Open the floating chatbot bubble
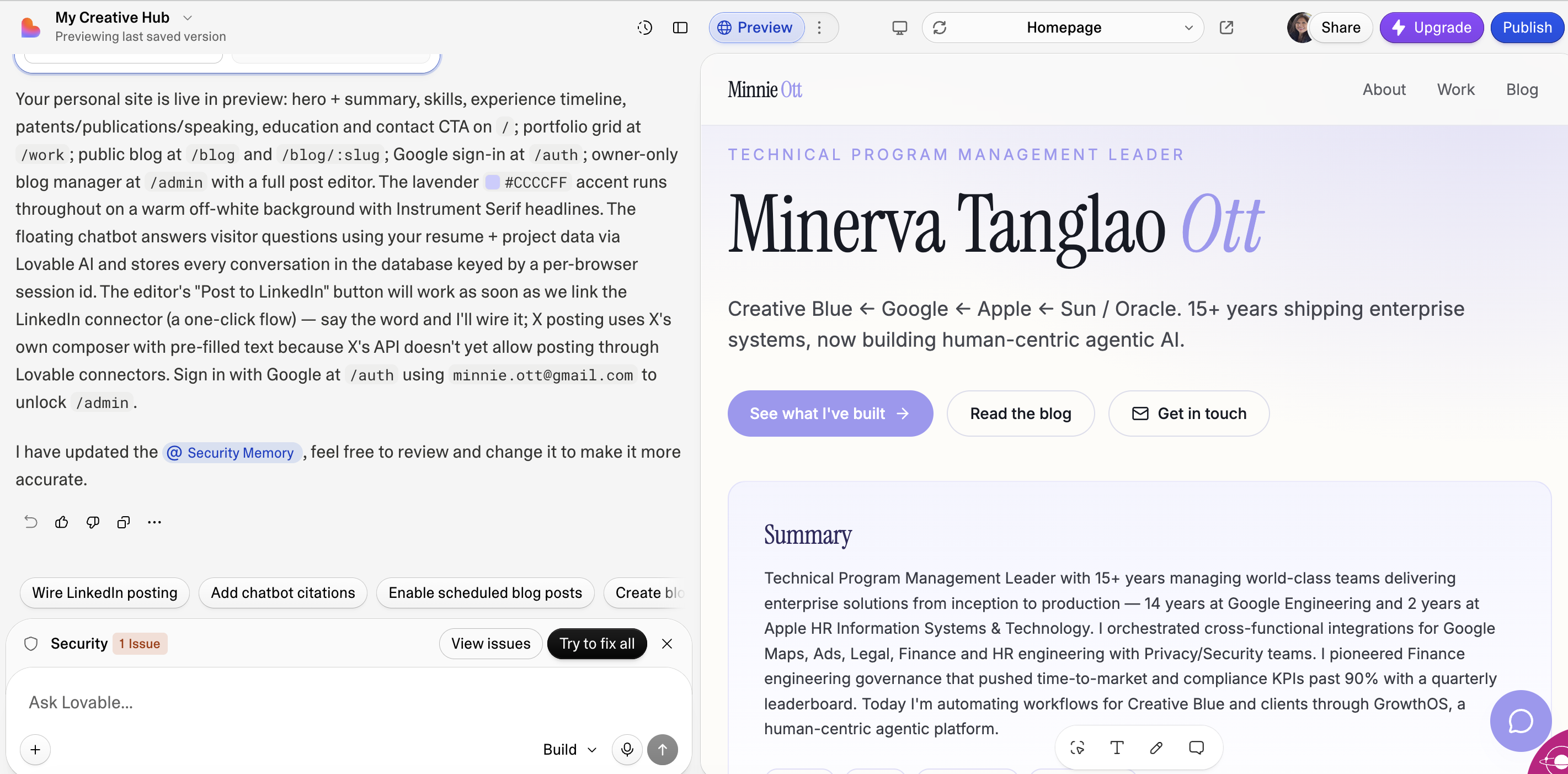 pos(1520,720)
